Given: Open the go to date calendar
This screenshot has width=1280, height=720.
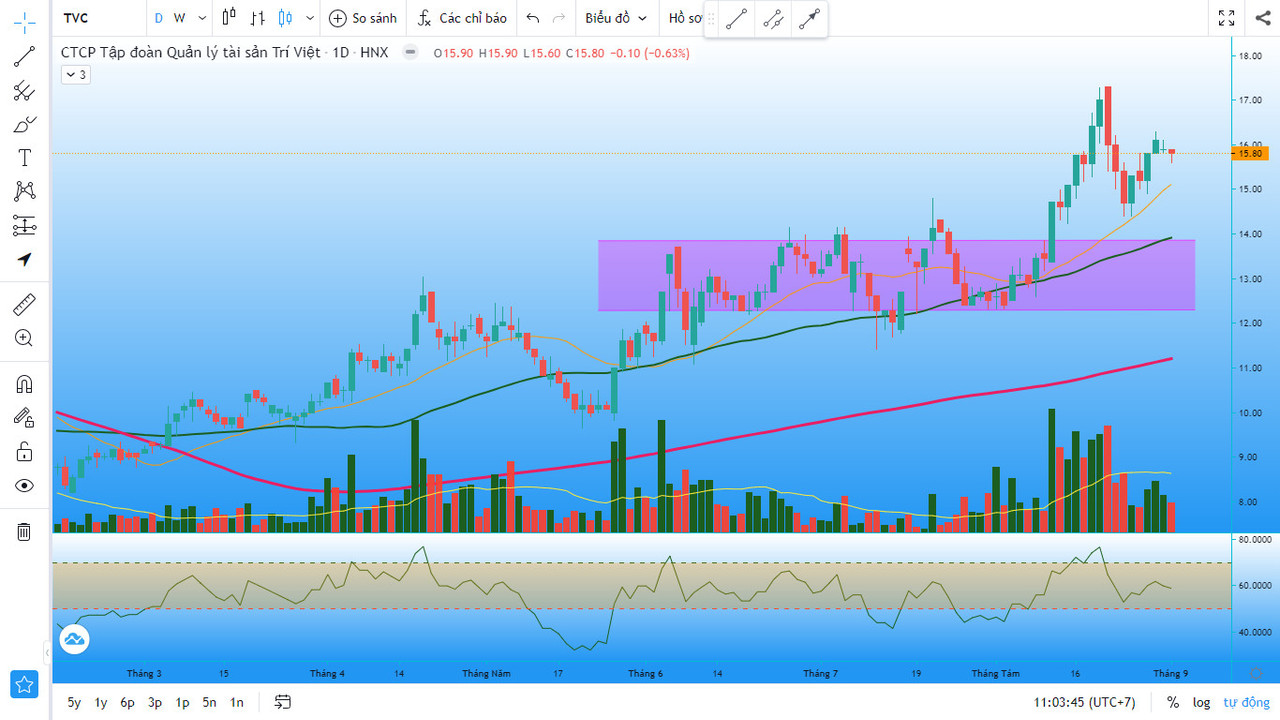Looking at the screenshot, I should coord(283,702).
